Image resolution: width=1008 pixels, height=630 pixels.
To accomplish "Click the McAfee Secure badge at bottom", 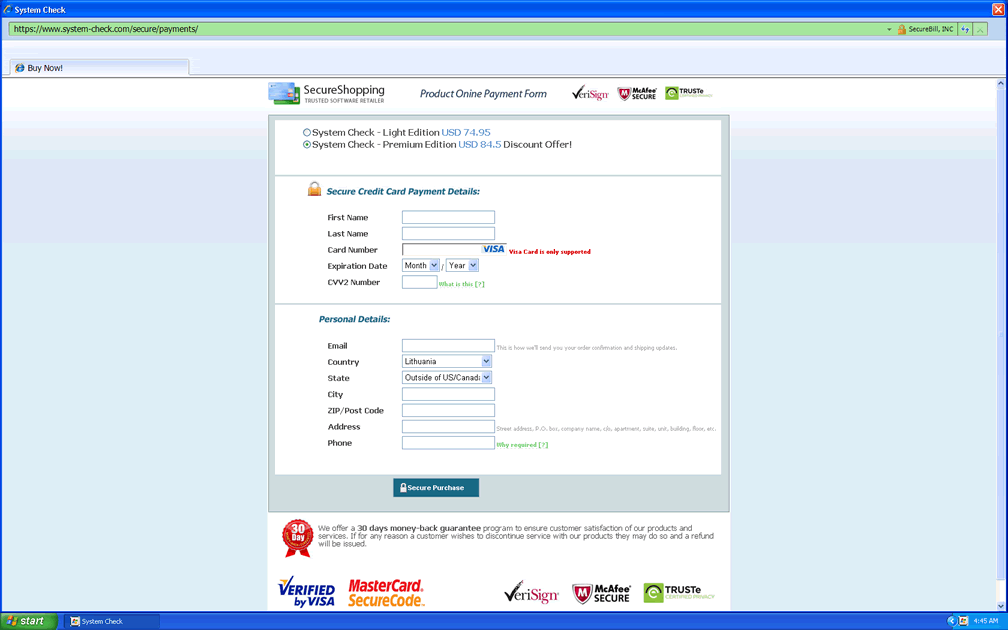I will [x=601, y=593].
